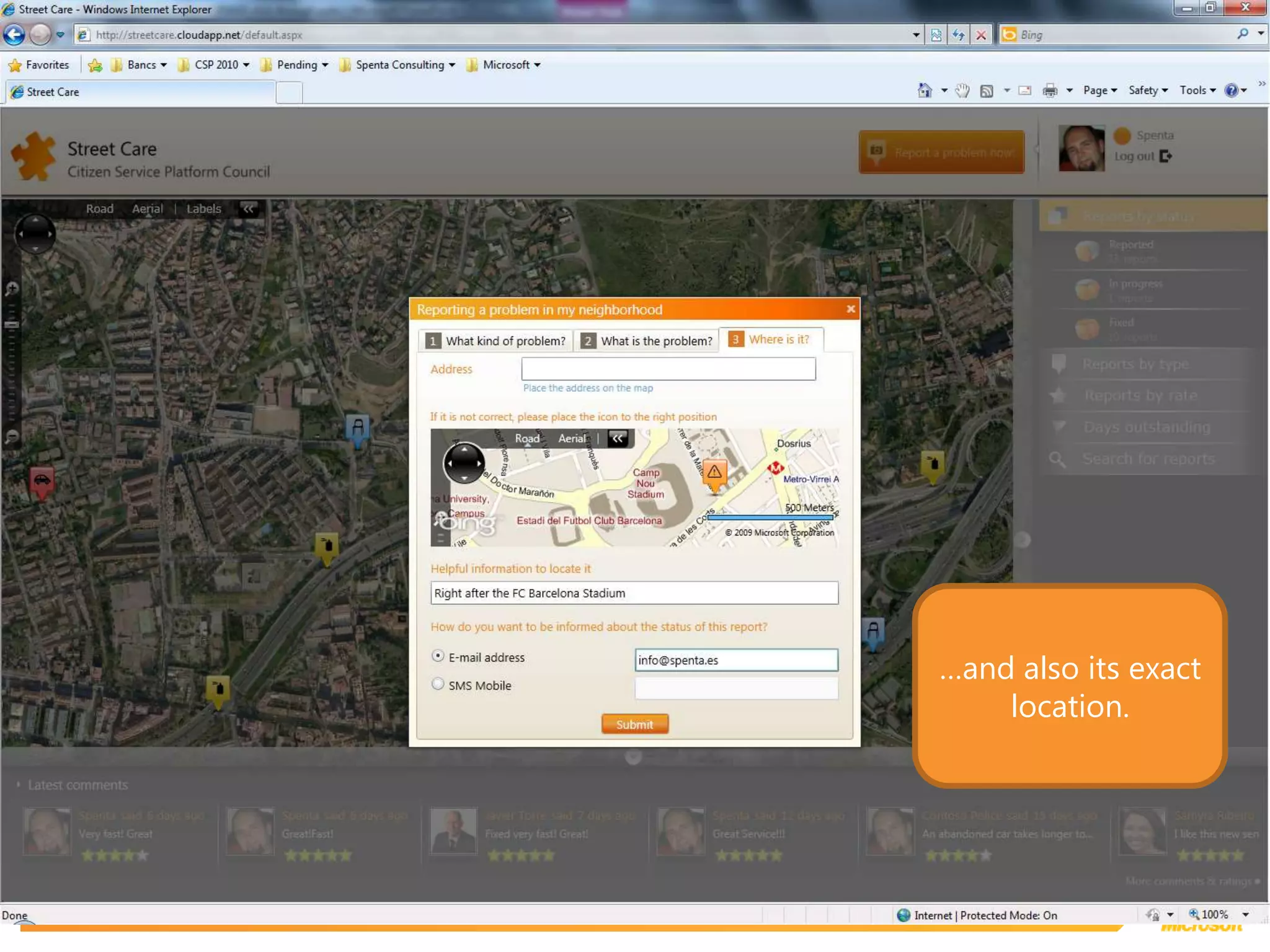Click the Address input field
The image size is (1270, 952).
point(668,369)
